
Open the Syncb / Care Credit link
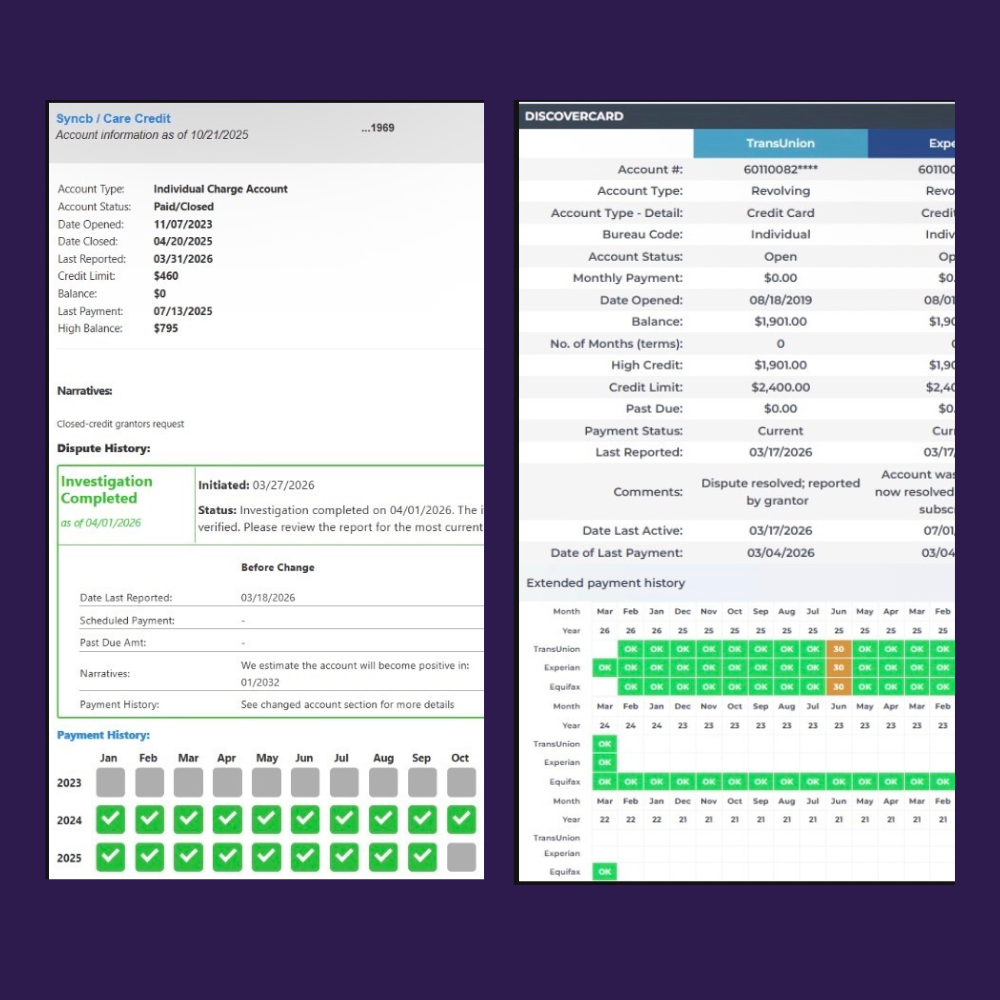tap(114, 119)
